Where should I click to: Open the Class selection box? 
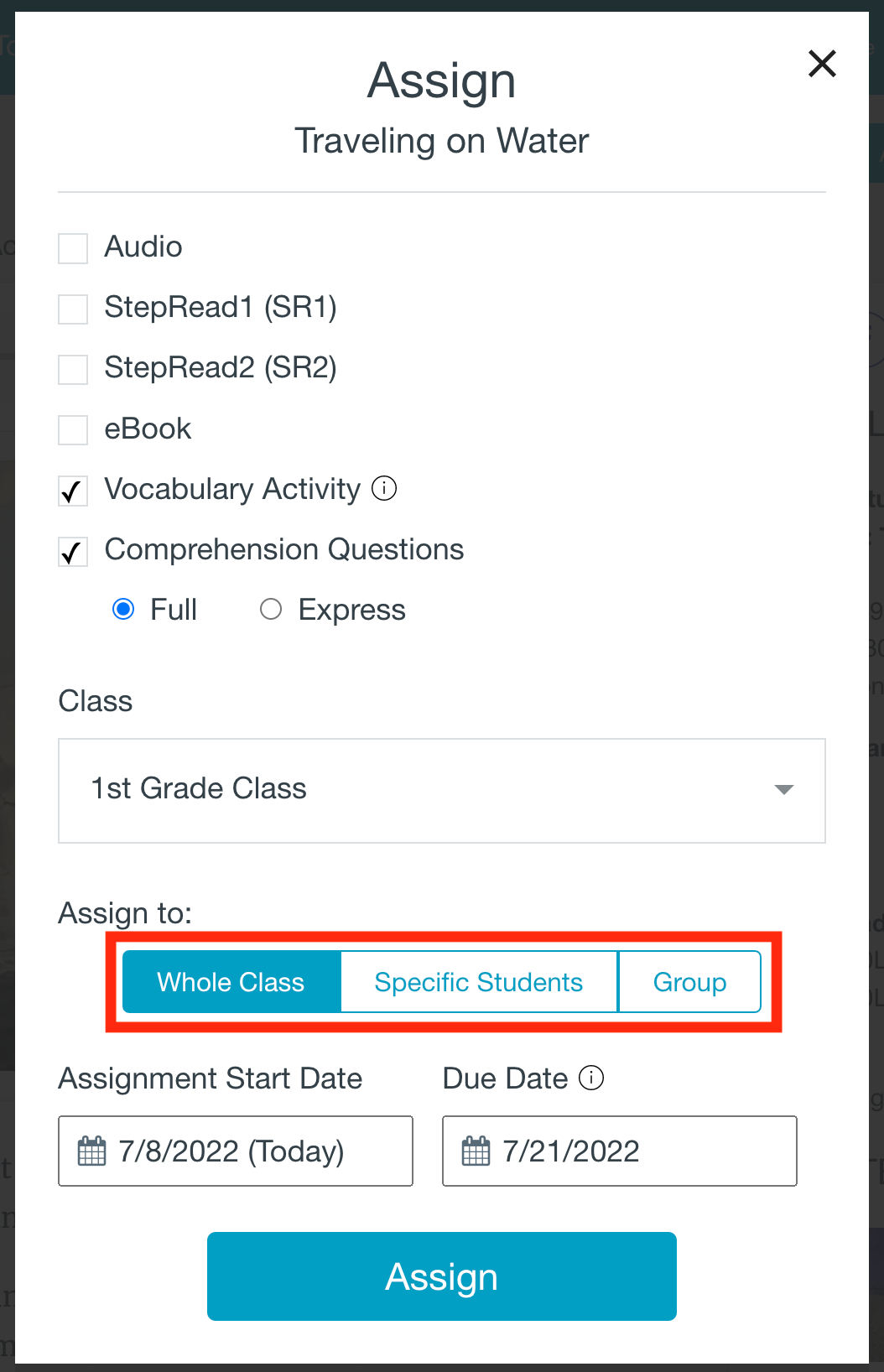(442, 791)
